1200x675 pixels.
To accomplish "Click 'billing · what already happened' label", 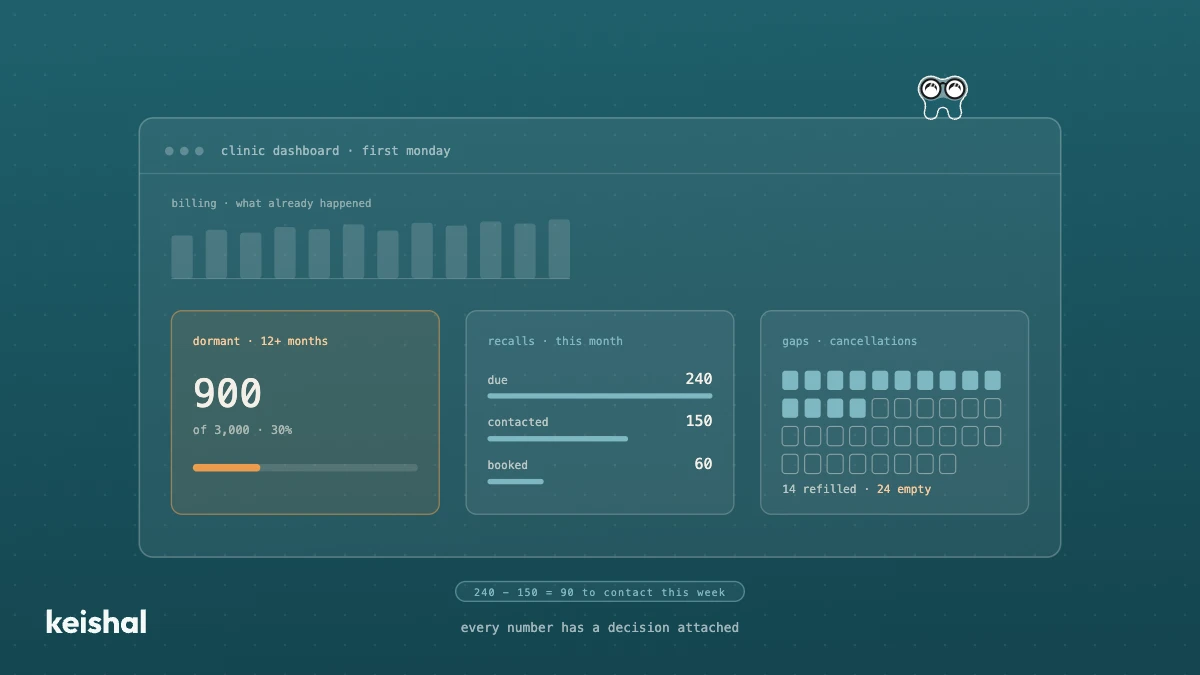I will [271, 203].
